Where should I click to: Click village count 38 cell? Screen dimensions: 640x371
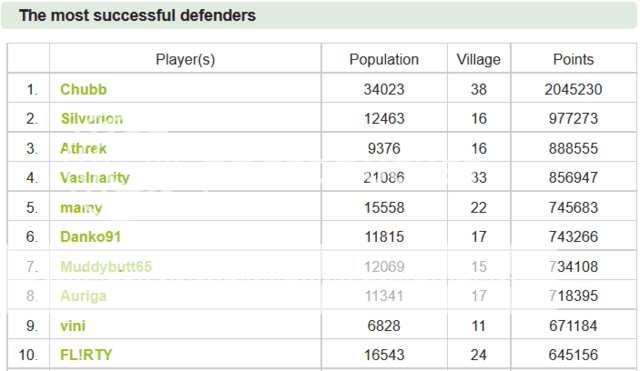pyautogui.click(x=478, y=89)
